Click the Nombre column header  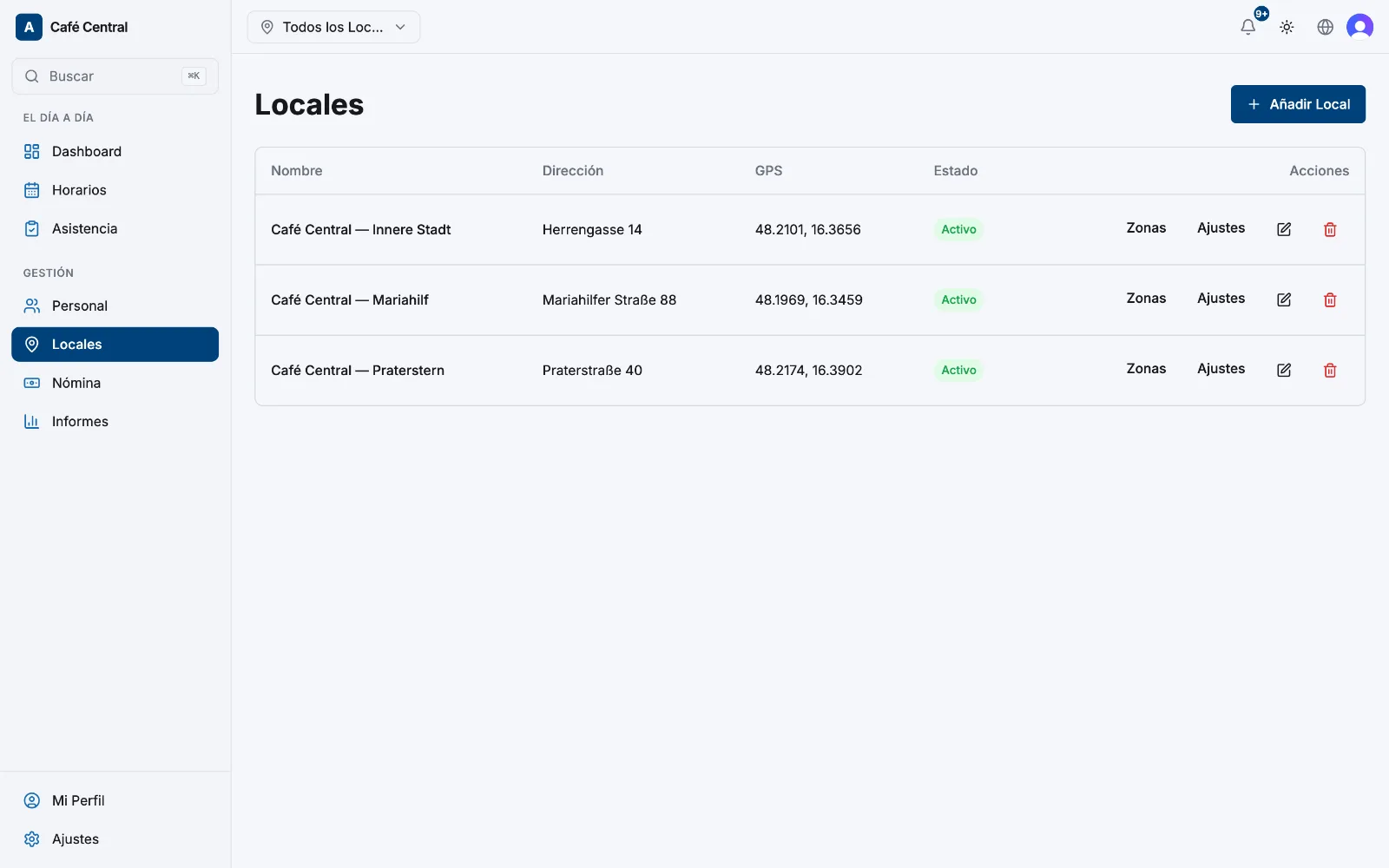pyautogui.click(x=297, y=171)
